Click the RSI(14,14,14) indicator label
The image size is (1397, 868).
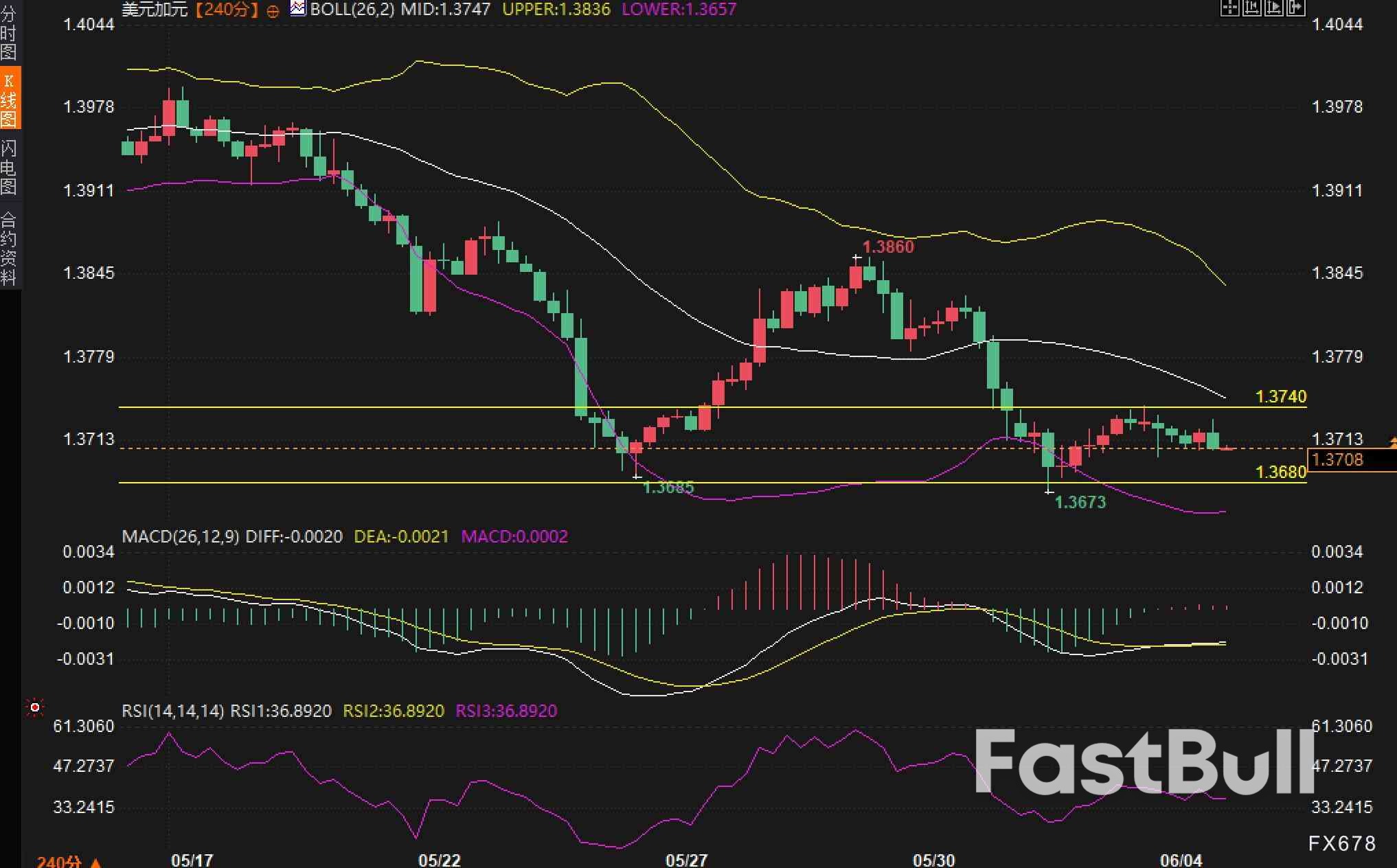[x=172, y=711]
